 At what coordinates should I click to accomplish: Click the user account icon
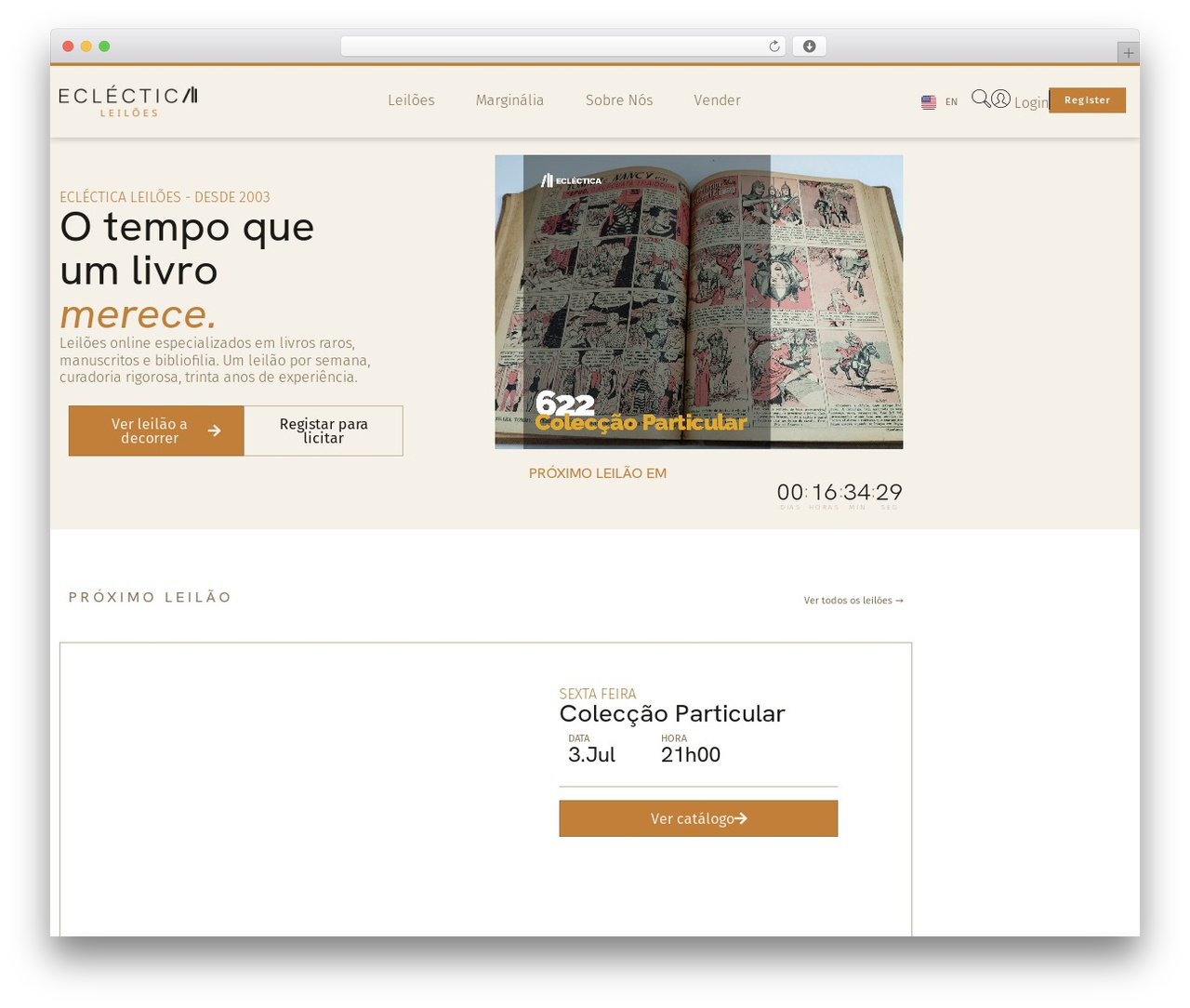pyautogui.click(x=1000, y=99)
